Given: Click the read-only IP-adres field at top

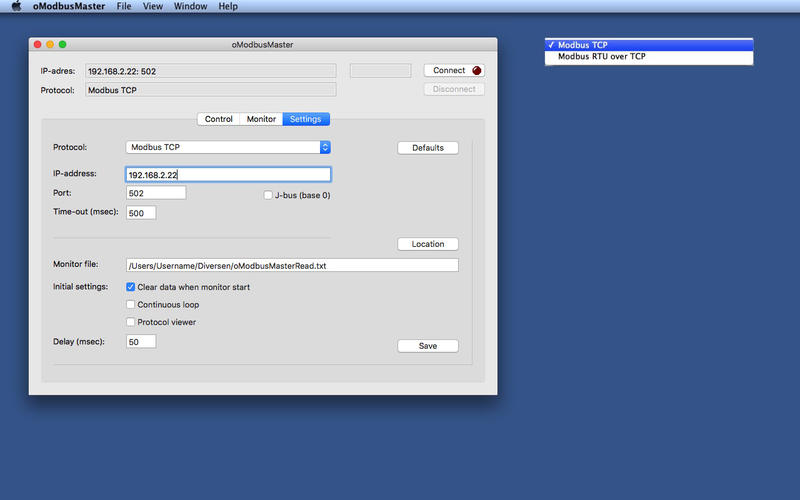Looking at the screenshot, I should click(x=211, y=71).
